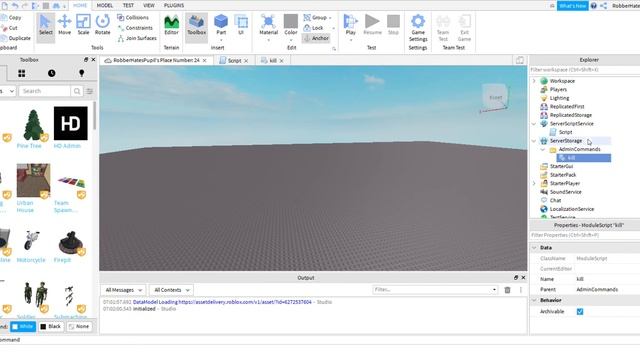The width and height of the screenshot is (640, 360).
Task: Choose Black background swatch in Toolbox
Action: pyautogui.click(x=51, y=327)
